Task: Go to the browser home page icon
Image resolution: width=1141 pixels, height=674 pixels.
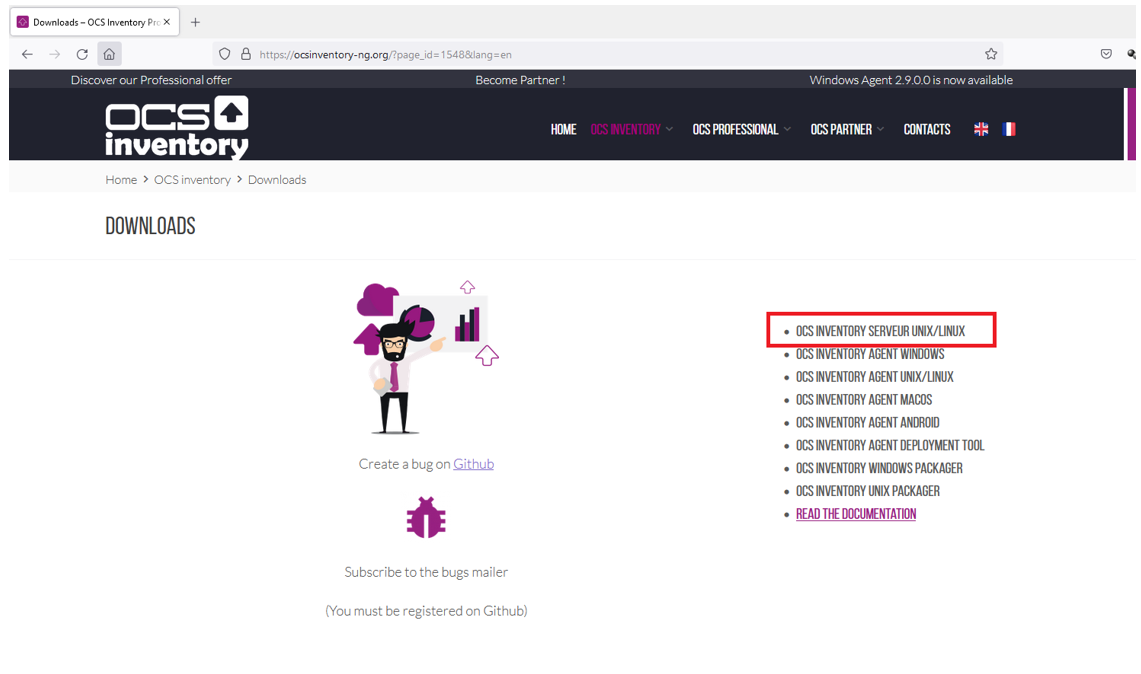Action: 109,55
